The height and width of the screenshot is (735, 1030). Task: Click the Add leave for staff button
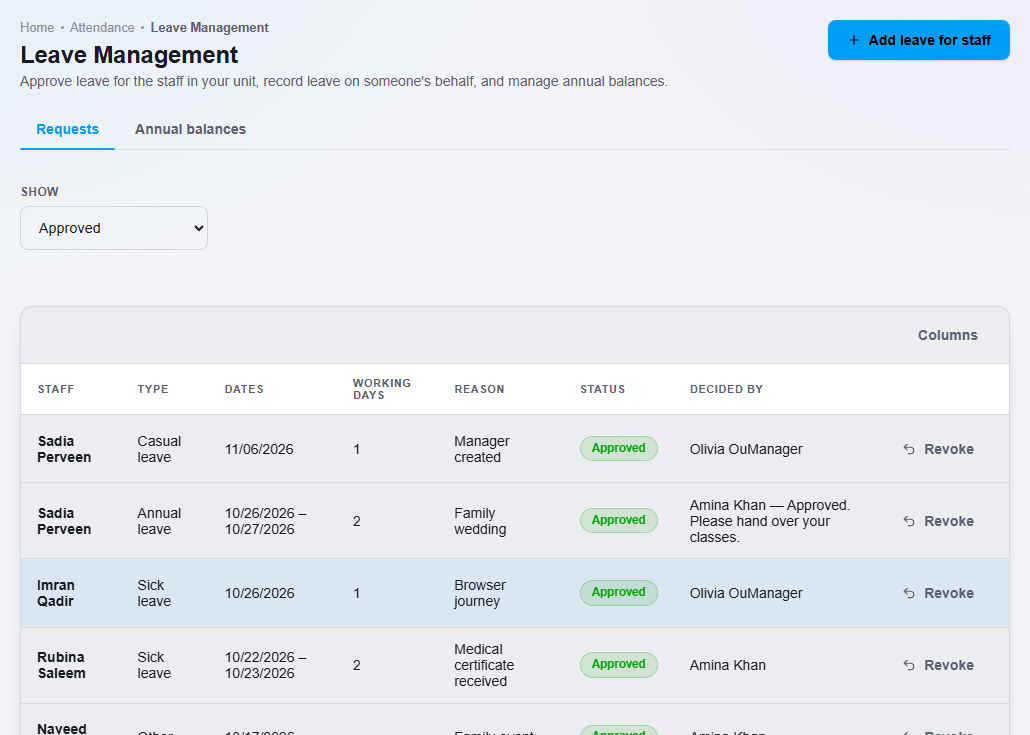918,40
